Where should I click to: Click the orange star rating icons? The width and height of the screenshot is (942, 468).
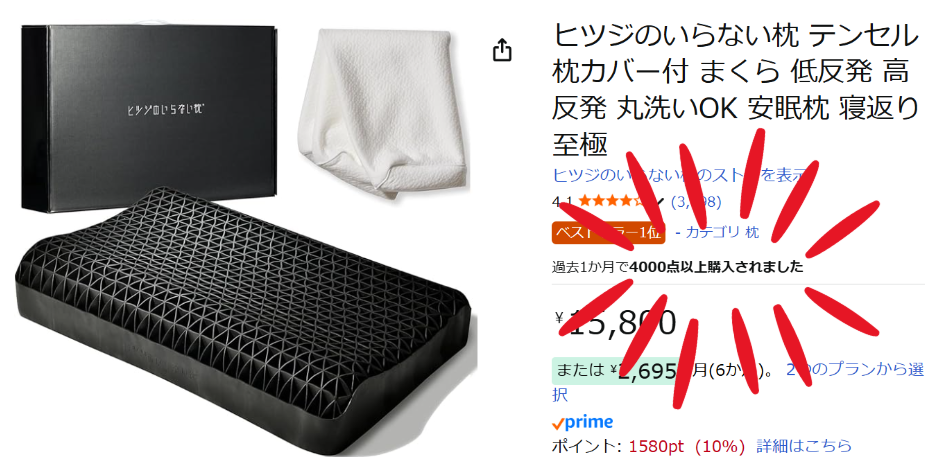[x=615, y=202]
